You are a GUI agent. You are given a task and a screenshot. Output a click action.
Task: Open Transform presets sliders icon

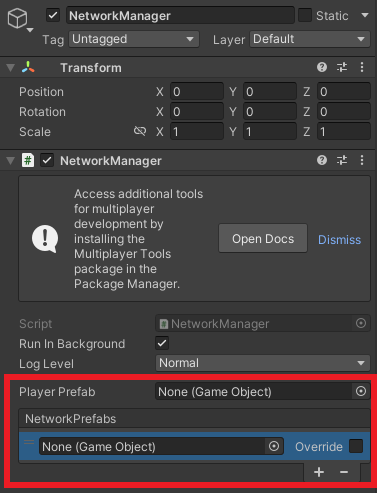tap(342, 67)
